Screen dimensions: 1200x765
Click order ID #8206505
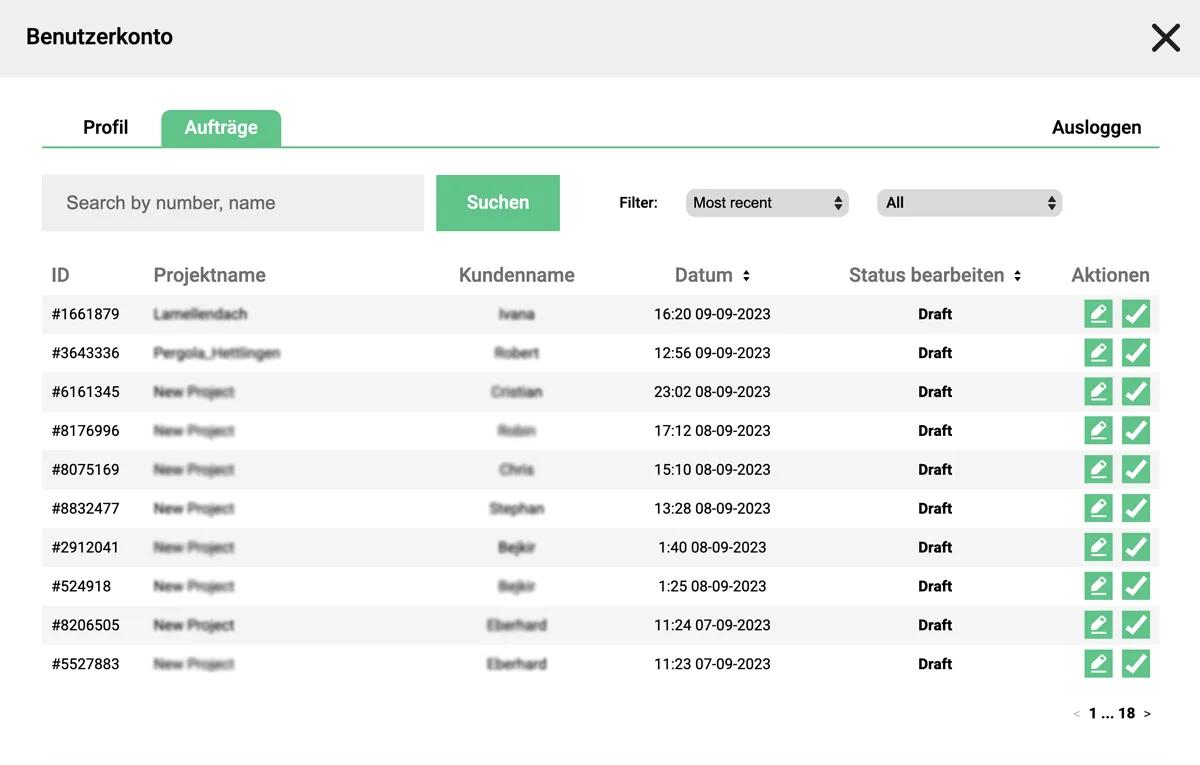pos(85,626)
